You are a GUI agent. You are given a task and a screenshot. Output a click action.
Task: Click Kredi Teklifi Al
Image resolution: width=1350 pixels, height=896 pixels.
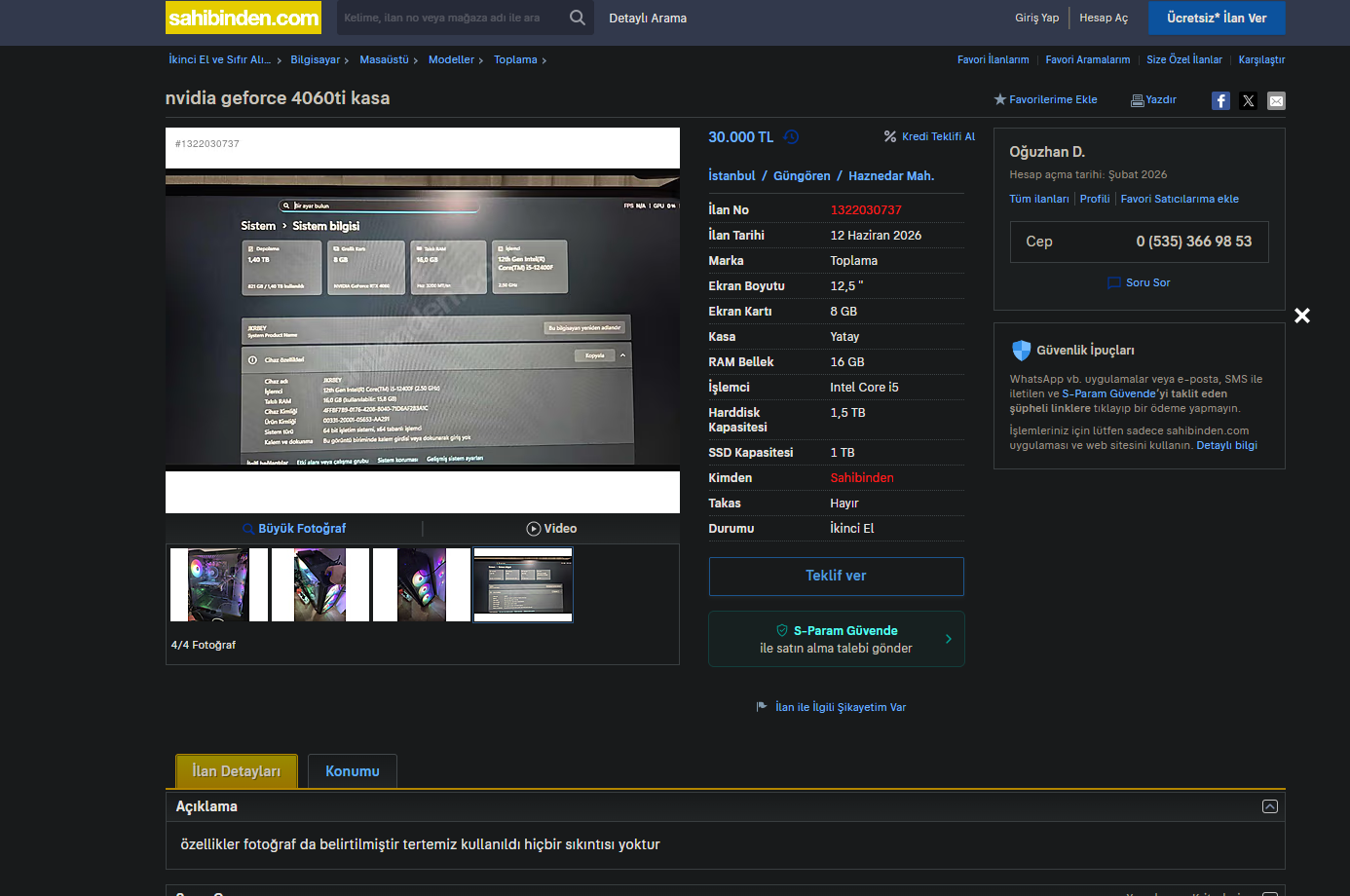[x=929, y=136]
